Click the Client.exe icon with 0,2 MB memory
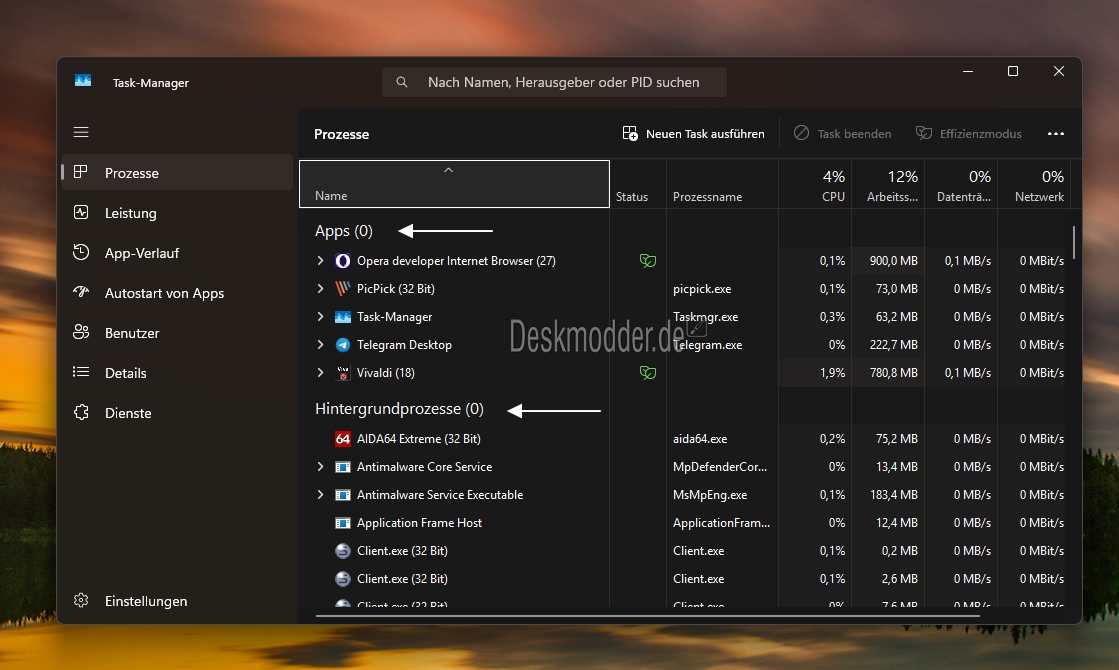This screenshot has width=1119, height=670. click(343, 550)
